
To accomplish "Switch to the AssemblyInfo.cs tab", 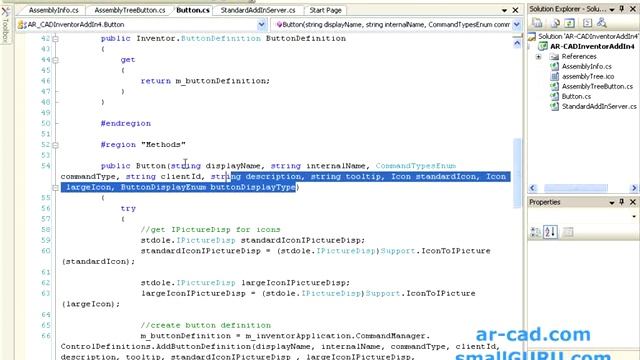I will click(53, 10).
